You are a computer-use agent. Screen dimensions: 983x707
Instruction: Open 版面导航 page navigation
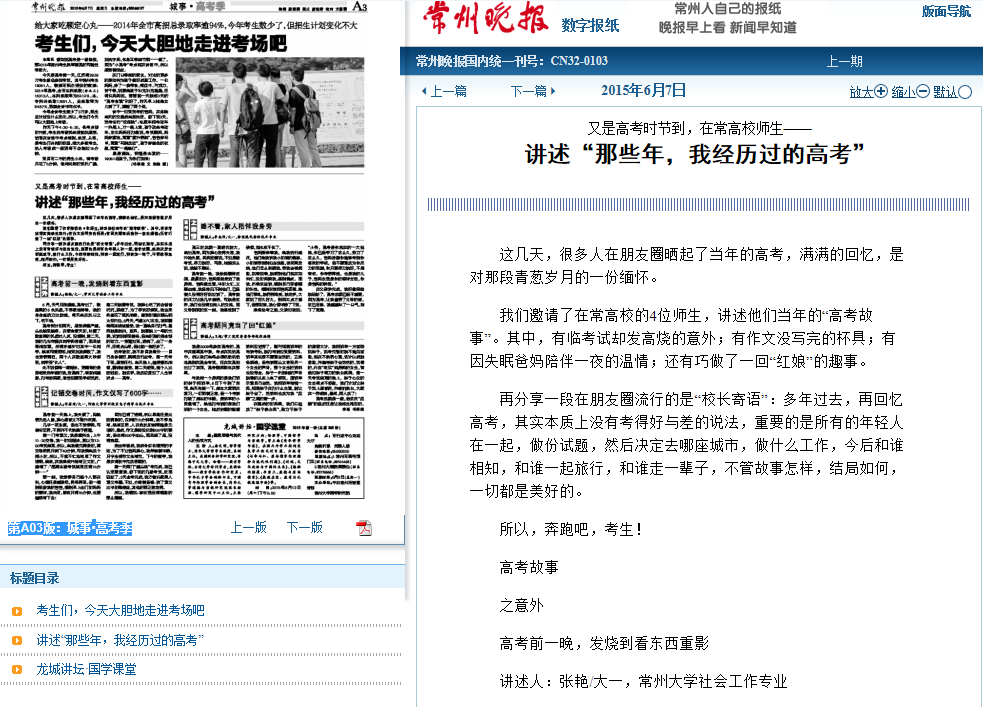pyautogui.click(x=945, y=12)
